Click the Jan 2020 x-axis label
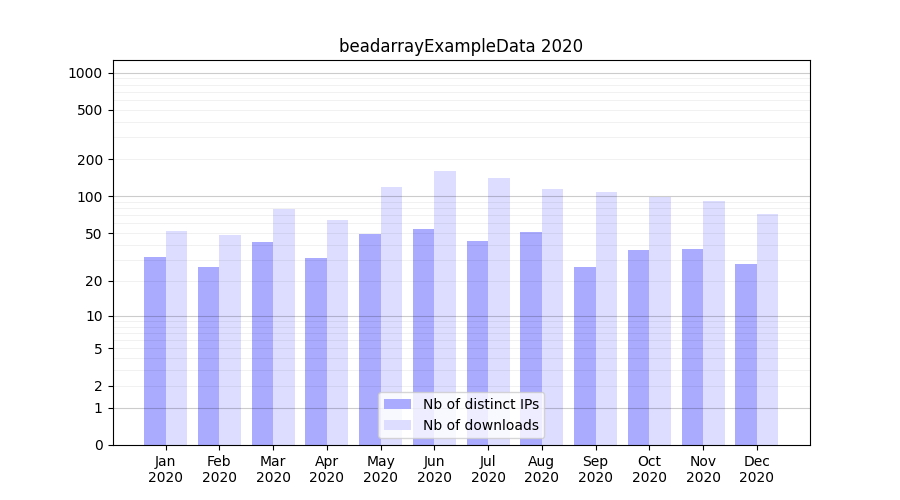Viewport: 900px width, 500px height. pos(166,469)
